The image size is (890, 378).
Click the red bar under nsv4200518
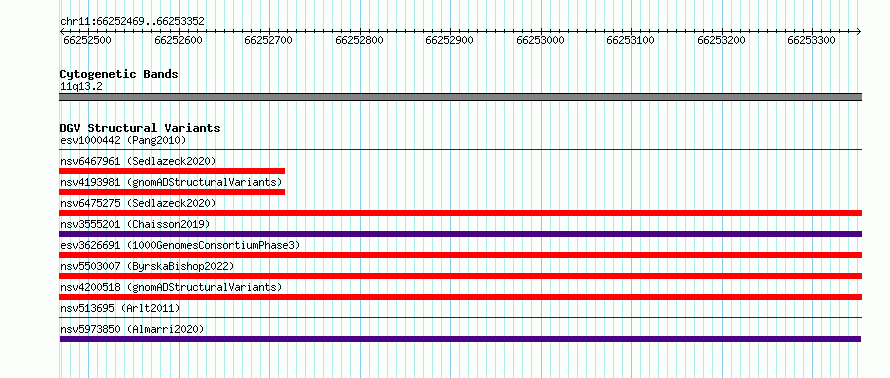(x=460, y=297)
